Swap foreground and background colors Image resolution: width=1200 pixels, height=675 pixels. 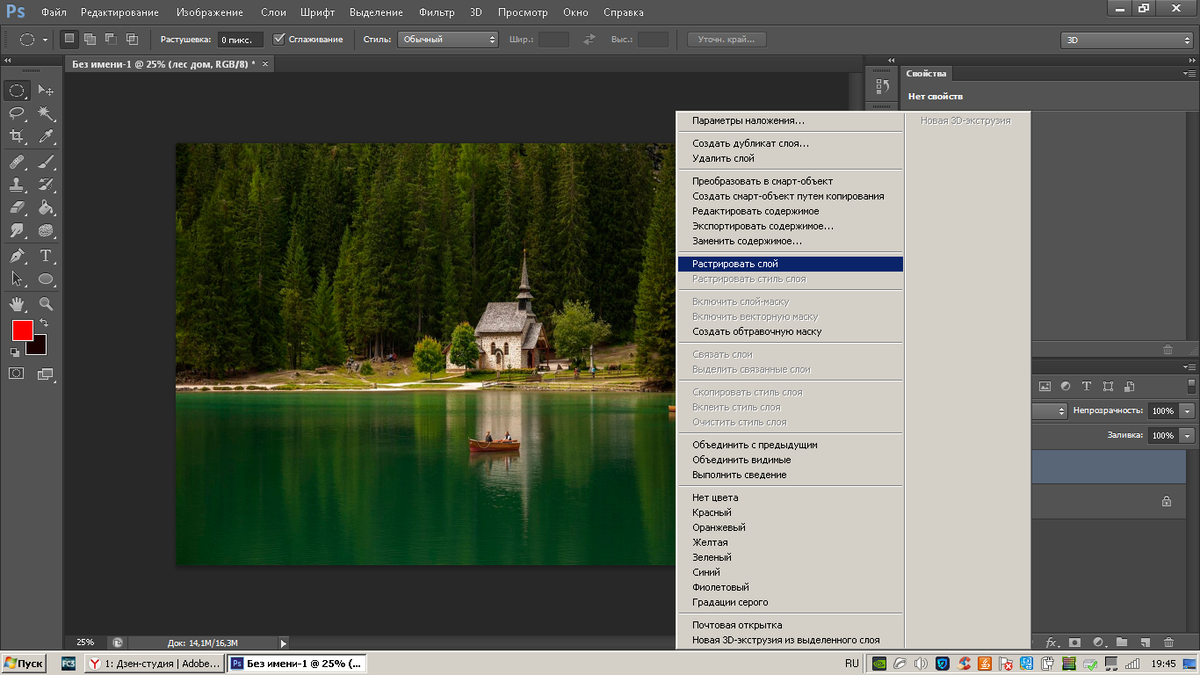point(43,324)
